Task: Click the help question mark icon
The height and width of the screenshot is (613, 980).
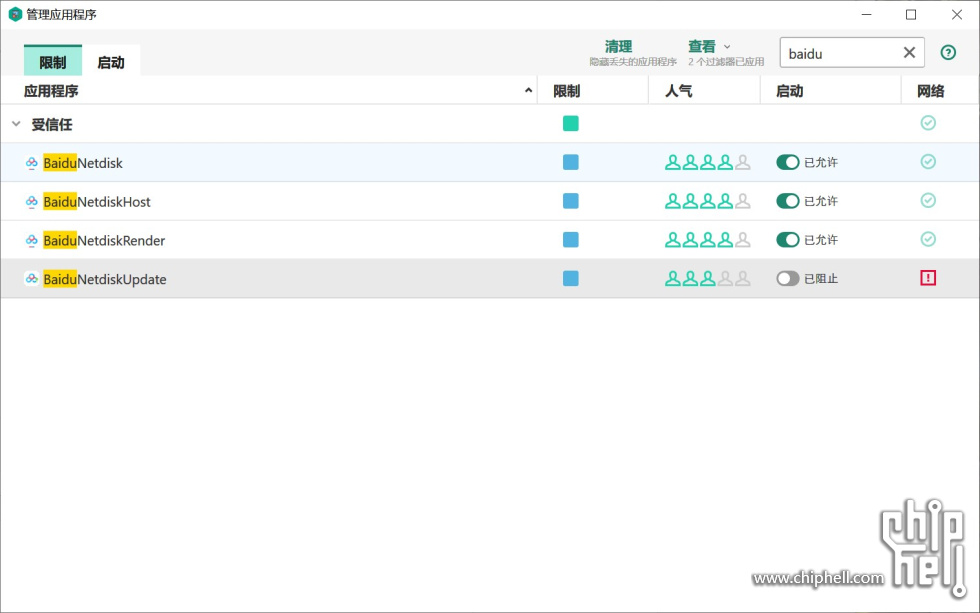Action: coord(948,52)
